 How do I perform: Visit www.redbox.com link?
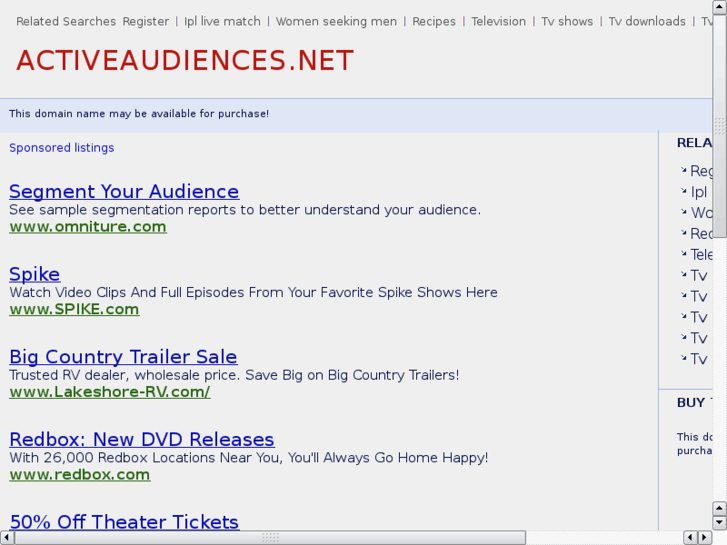[80, 474]
